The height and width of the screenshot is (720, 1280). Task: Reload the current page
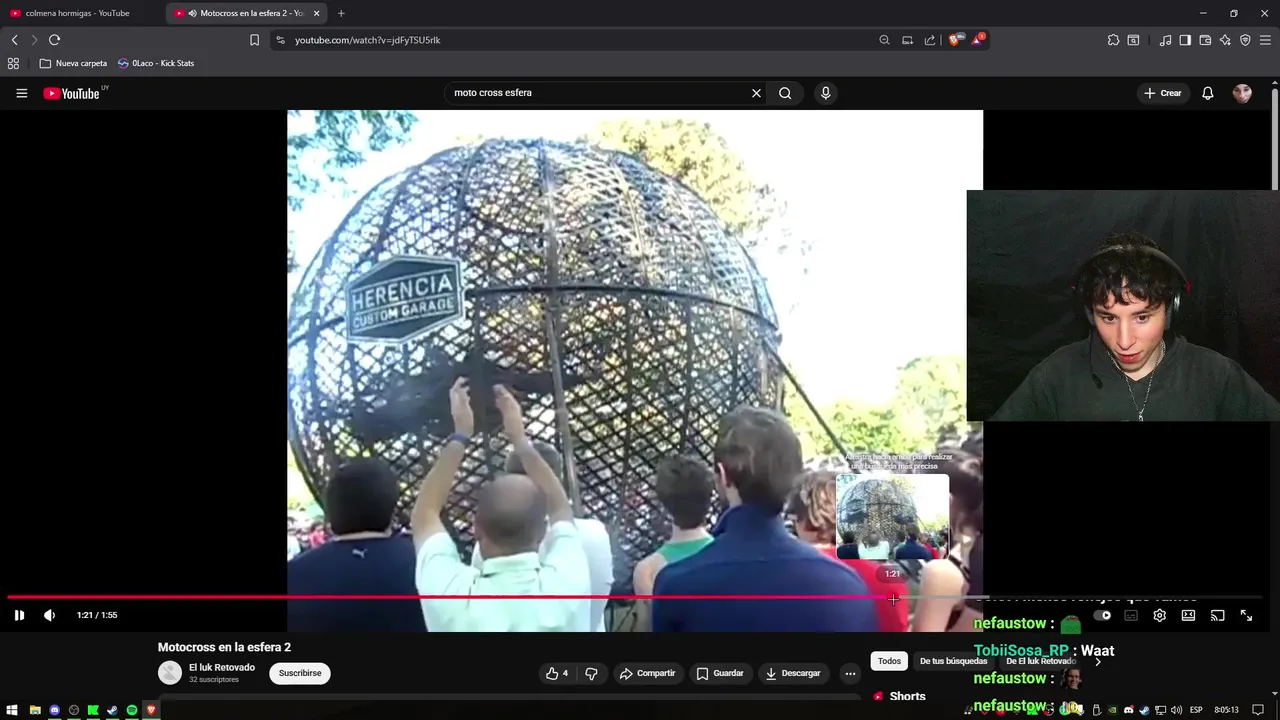[x=54, y=40]
